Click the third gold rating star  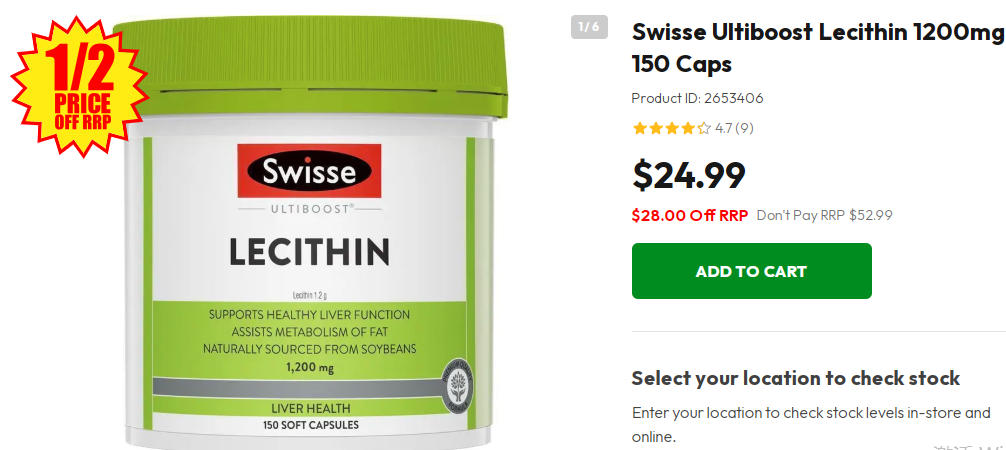(672, 128)
